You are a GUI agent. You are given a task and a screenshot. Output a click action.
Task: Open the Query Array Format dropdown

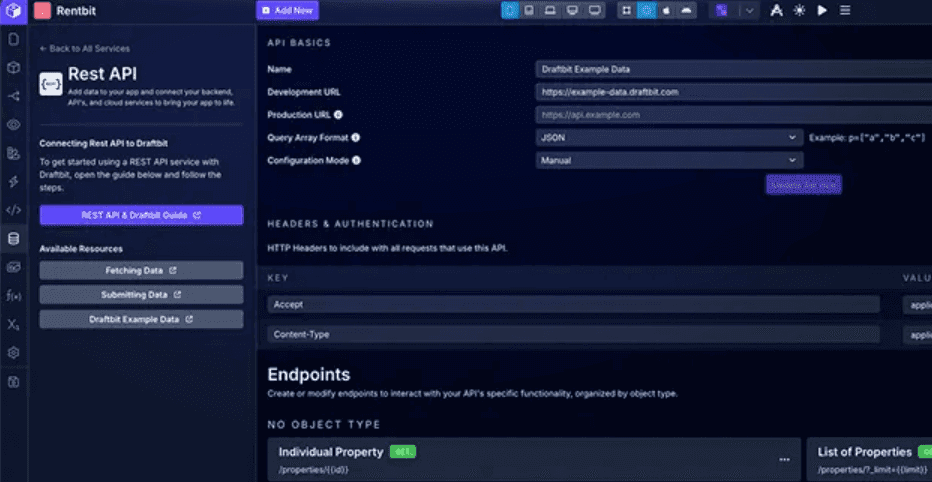click(669, 137)
